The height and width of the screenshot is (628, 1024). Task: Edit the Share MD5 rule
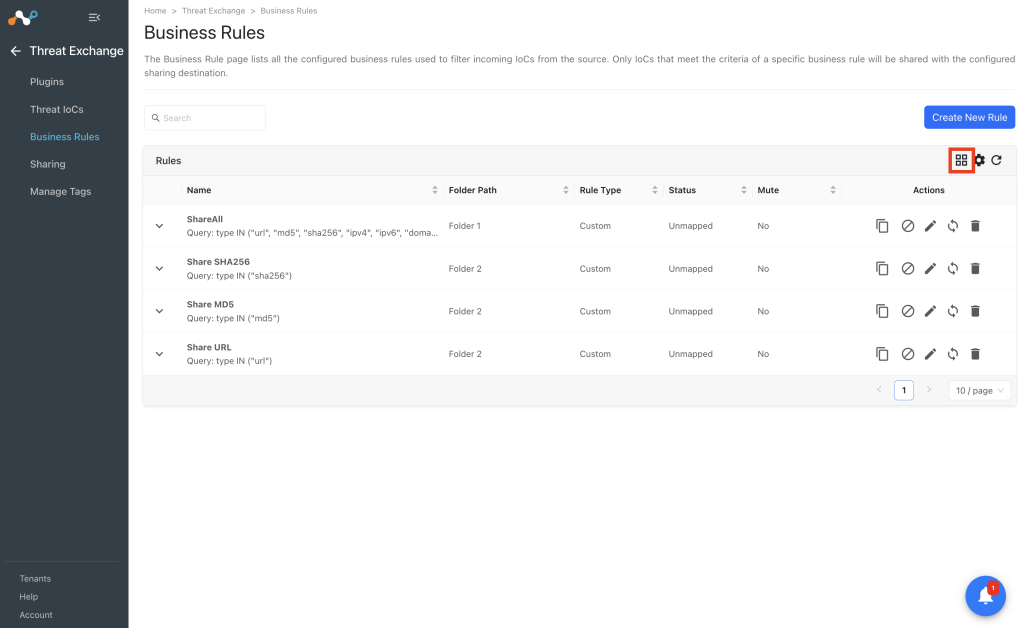[x=931, y=311]
